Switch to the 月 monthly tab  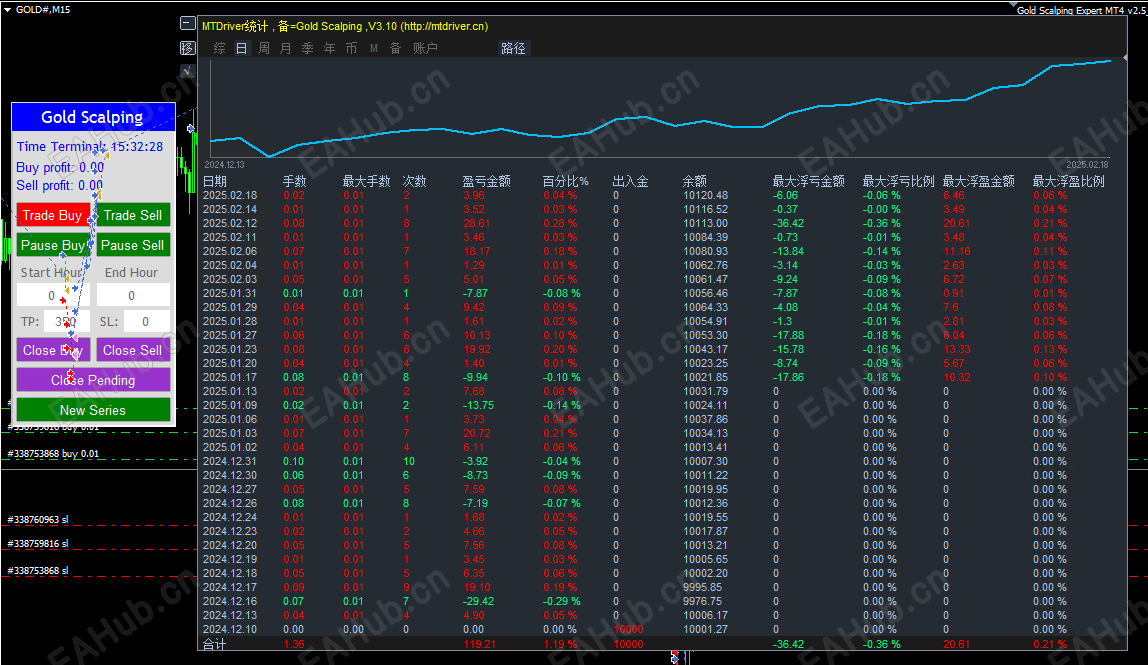(286, 48)
